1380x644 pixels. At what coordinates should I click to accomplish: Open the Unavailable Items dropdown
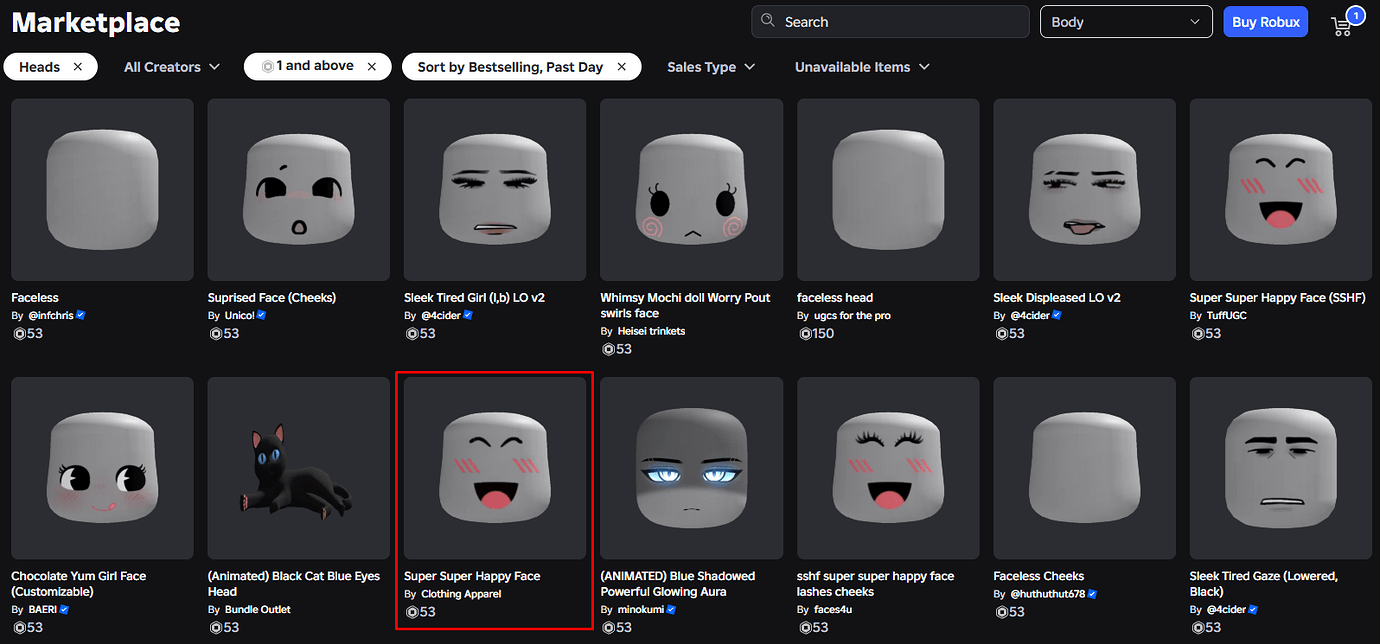pos(862,67)
